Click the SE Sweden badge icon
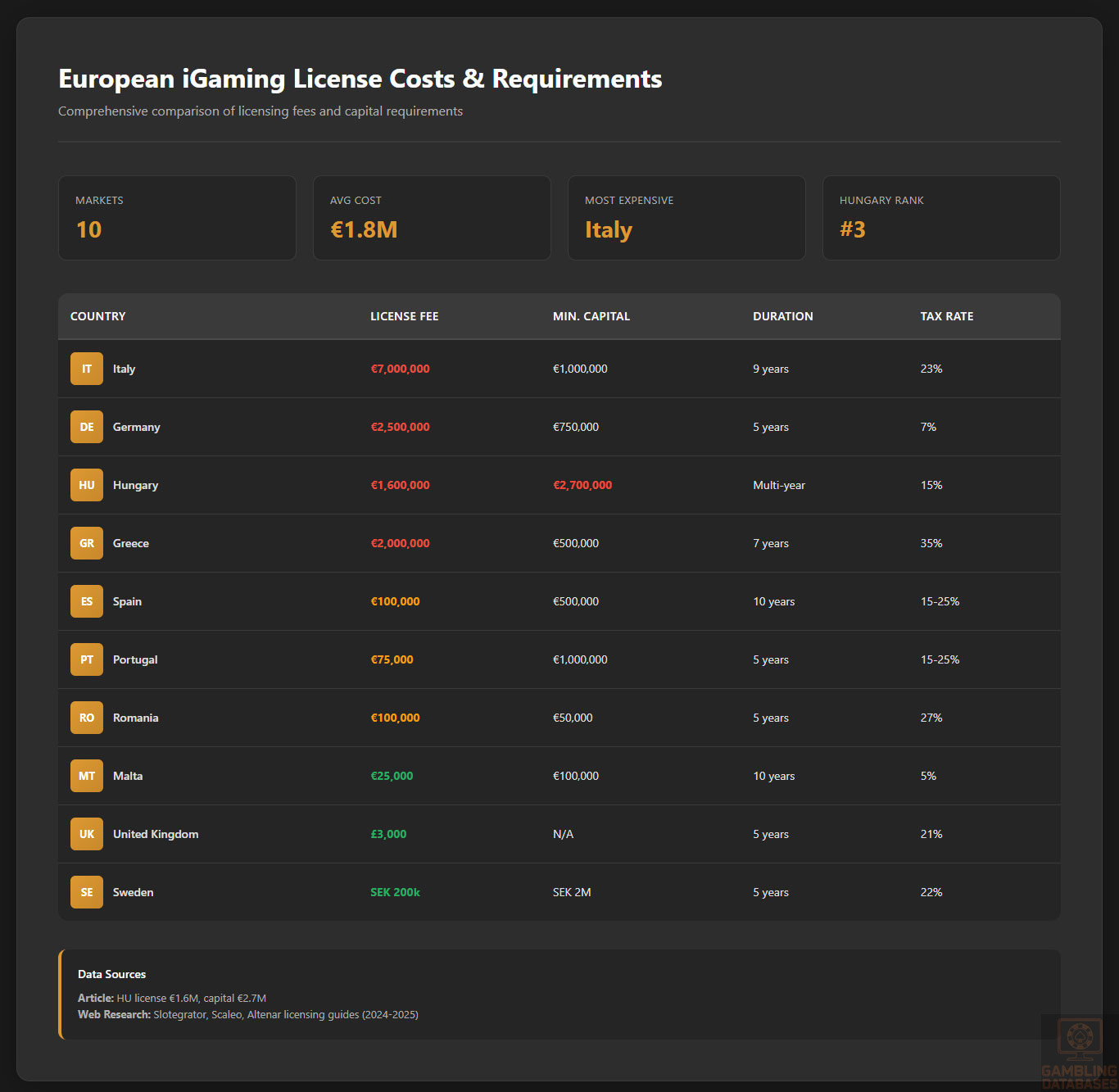 87,892
